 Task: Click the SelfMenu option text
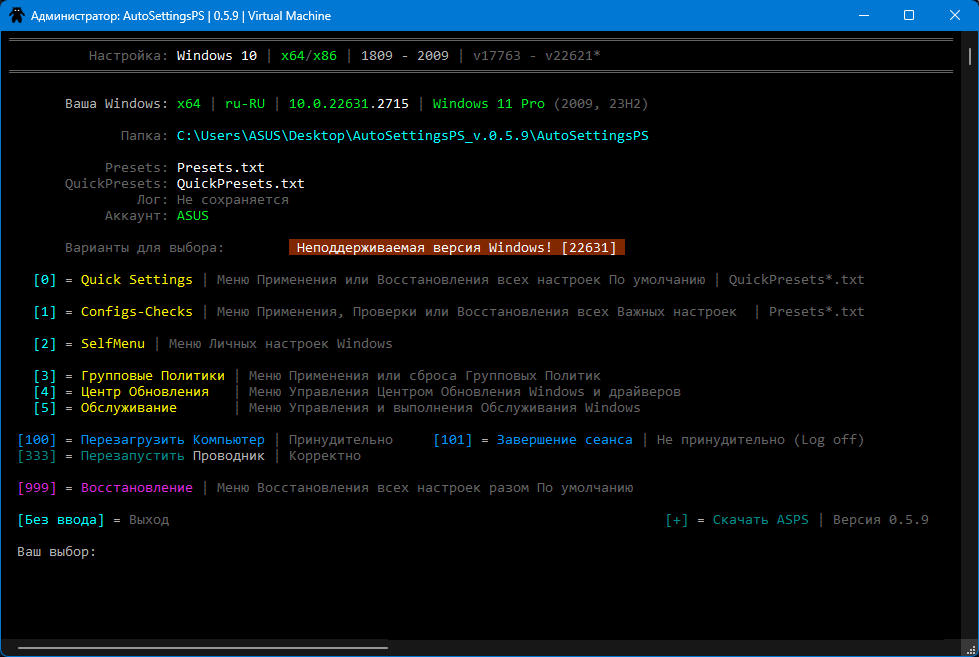point(112,343)
